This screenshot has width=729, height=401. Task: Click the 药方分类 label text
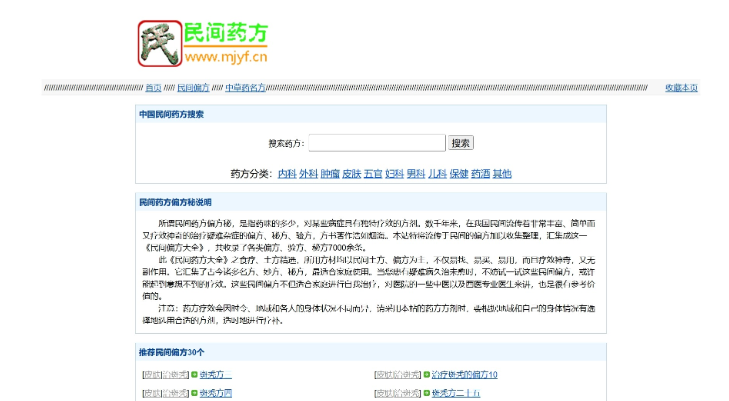(x=251, y=174)
